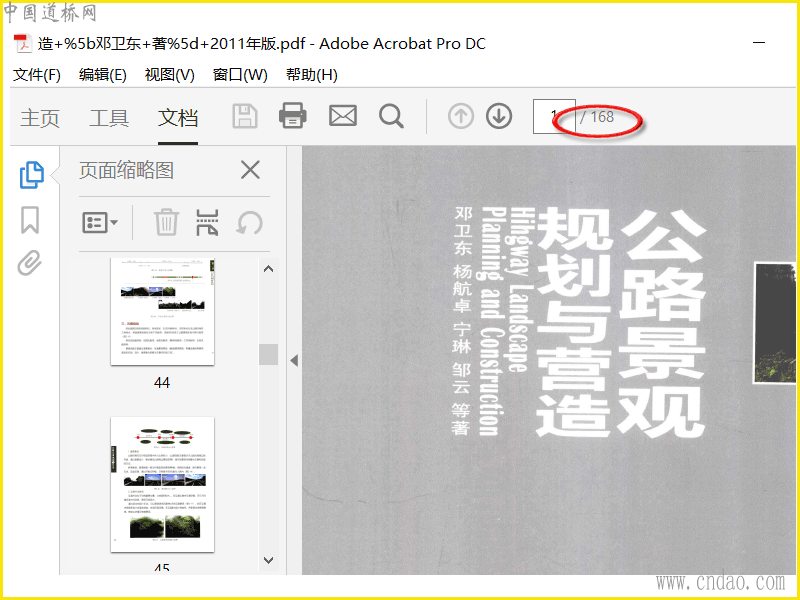Open thumbnail options dropdown menu
Viewport: 800px width, 600px height.
[100, 223]
